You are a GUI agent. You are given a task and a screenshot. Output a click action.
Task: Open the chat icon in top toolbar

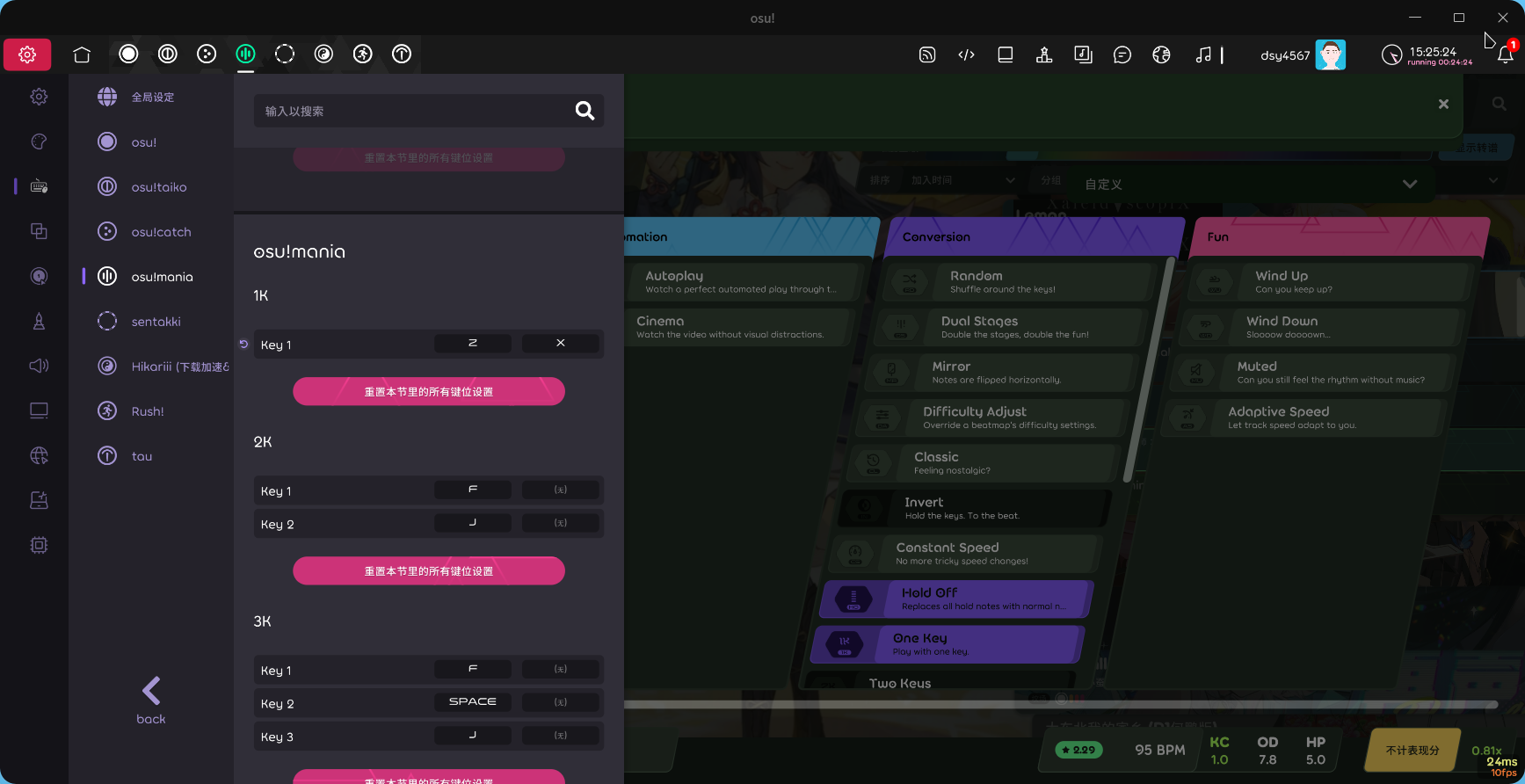tap(1122, 54)
